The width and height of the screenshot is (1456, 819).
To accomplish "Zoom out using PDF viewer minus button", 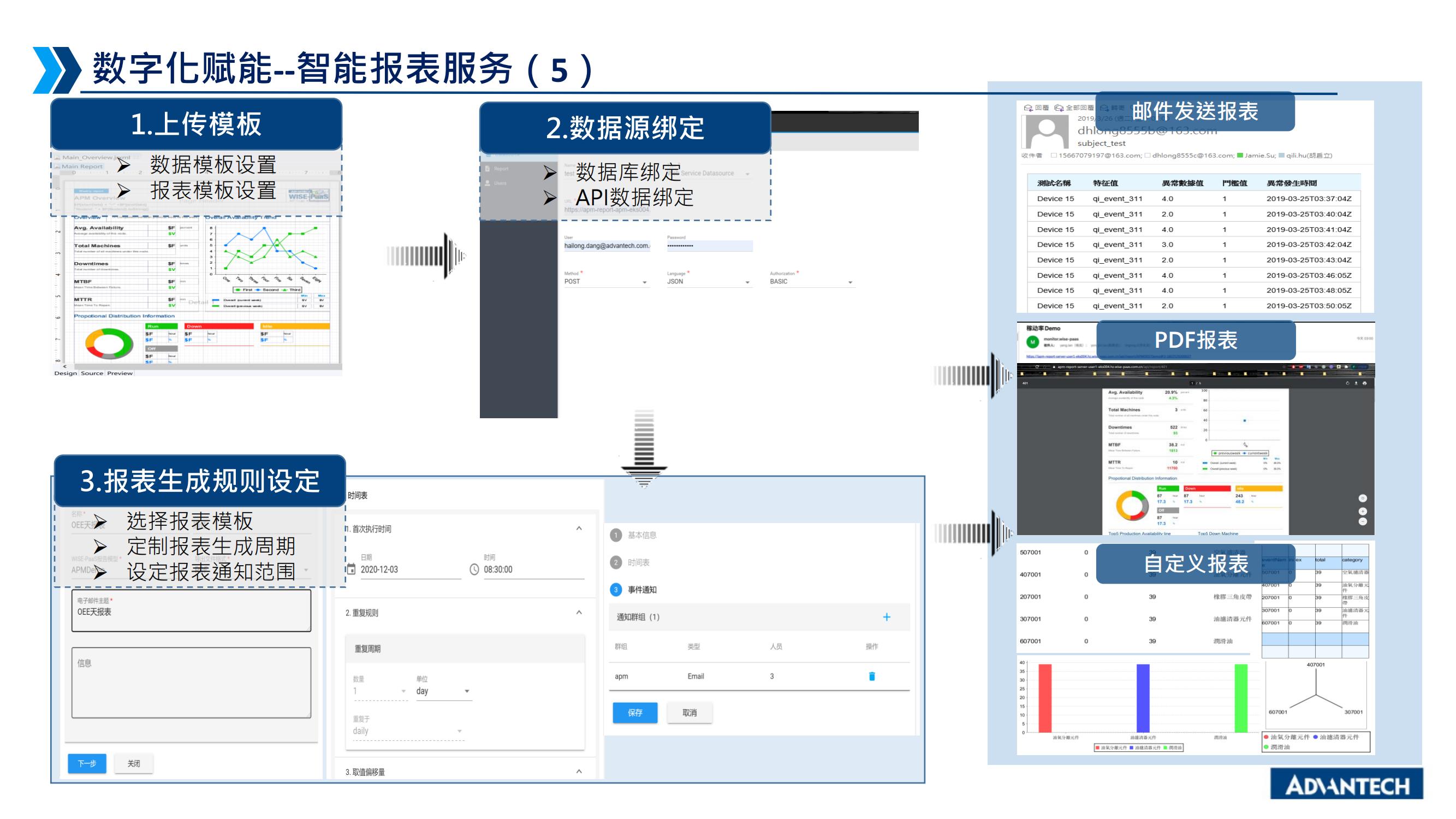I will pyautogui.click(x=1363, y=521).
